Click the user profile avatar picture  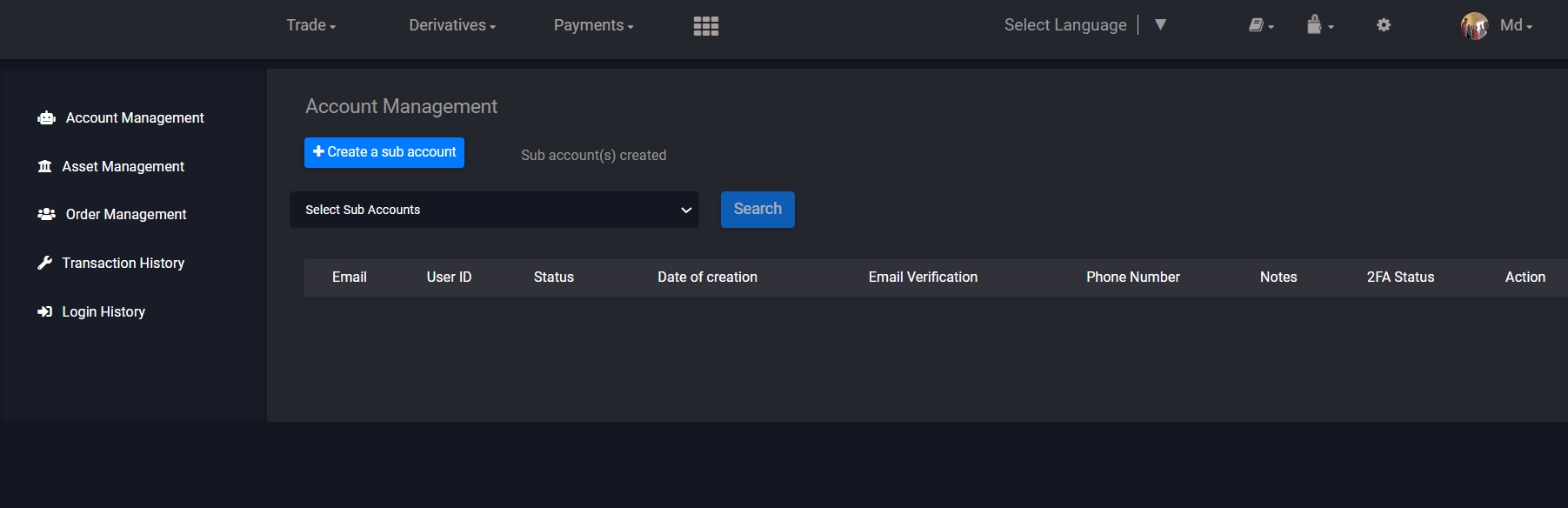(1474, 26)
